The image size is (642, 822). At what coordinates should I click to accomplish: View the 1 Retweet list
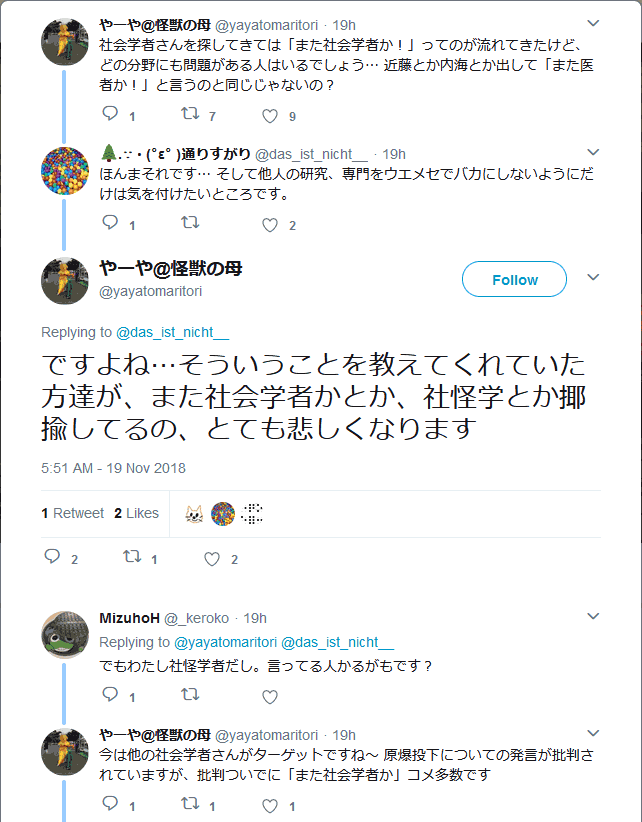(73, 513)
